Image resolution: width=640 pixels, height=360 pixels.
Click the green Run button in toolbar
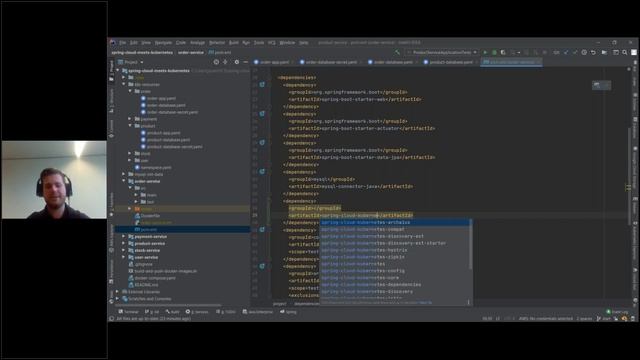(x=485, y=52)
